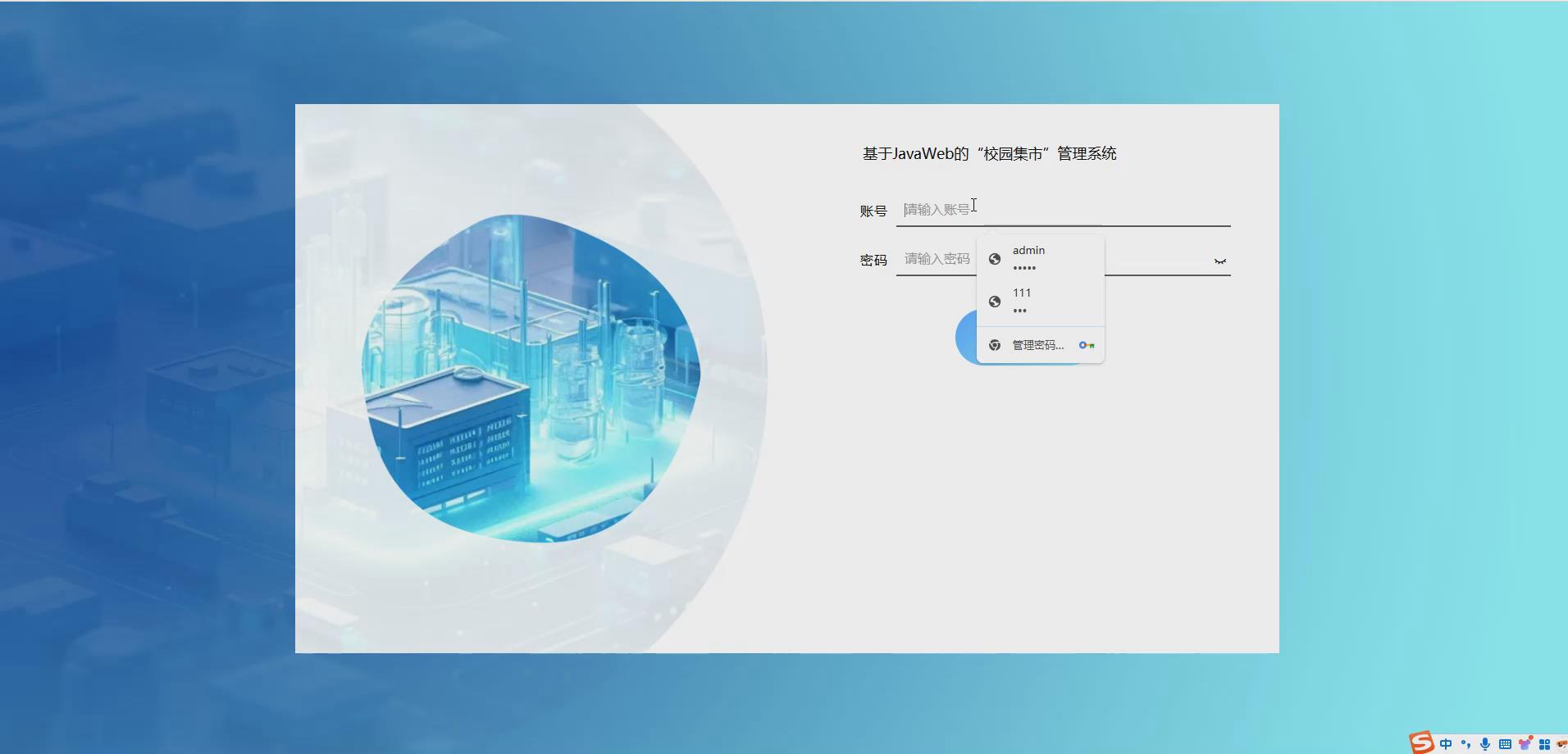This screenshot has height=754, width=1568.
Task: Open the Sogou toolbox grid icon
Action: (1546, 743)
